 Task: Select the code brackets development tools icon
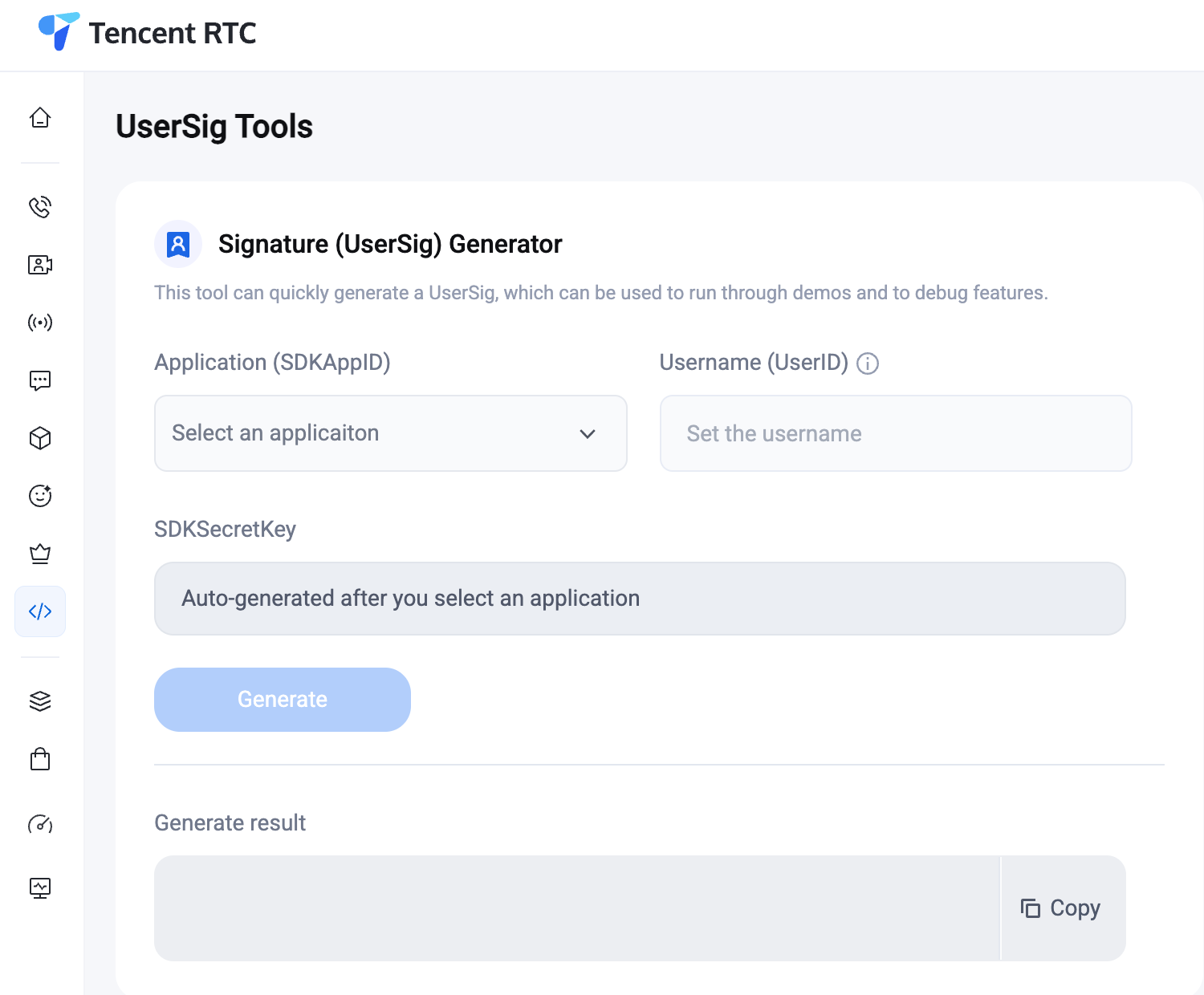(x=40, y=611)
